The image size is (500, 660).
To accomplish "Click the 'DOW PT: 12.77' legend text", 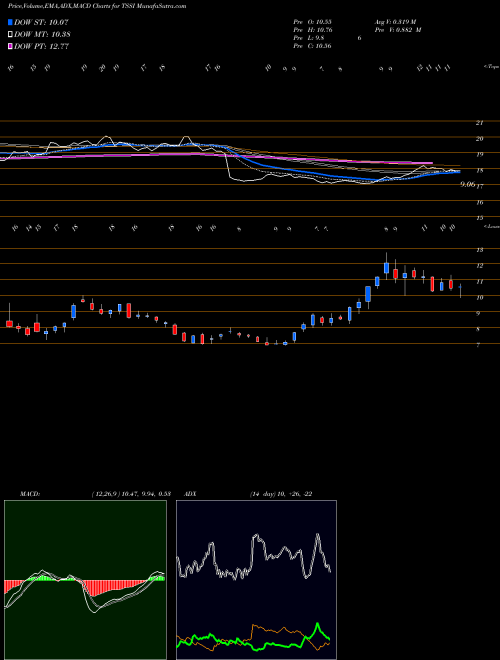I will click(41, 46).
